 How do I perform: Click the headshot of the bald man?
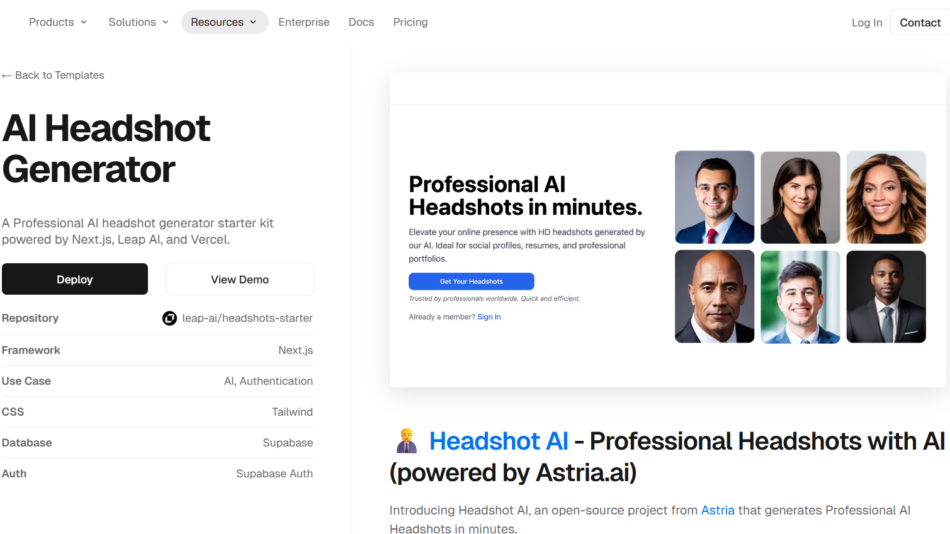pos(714,297)
